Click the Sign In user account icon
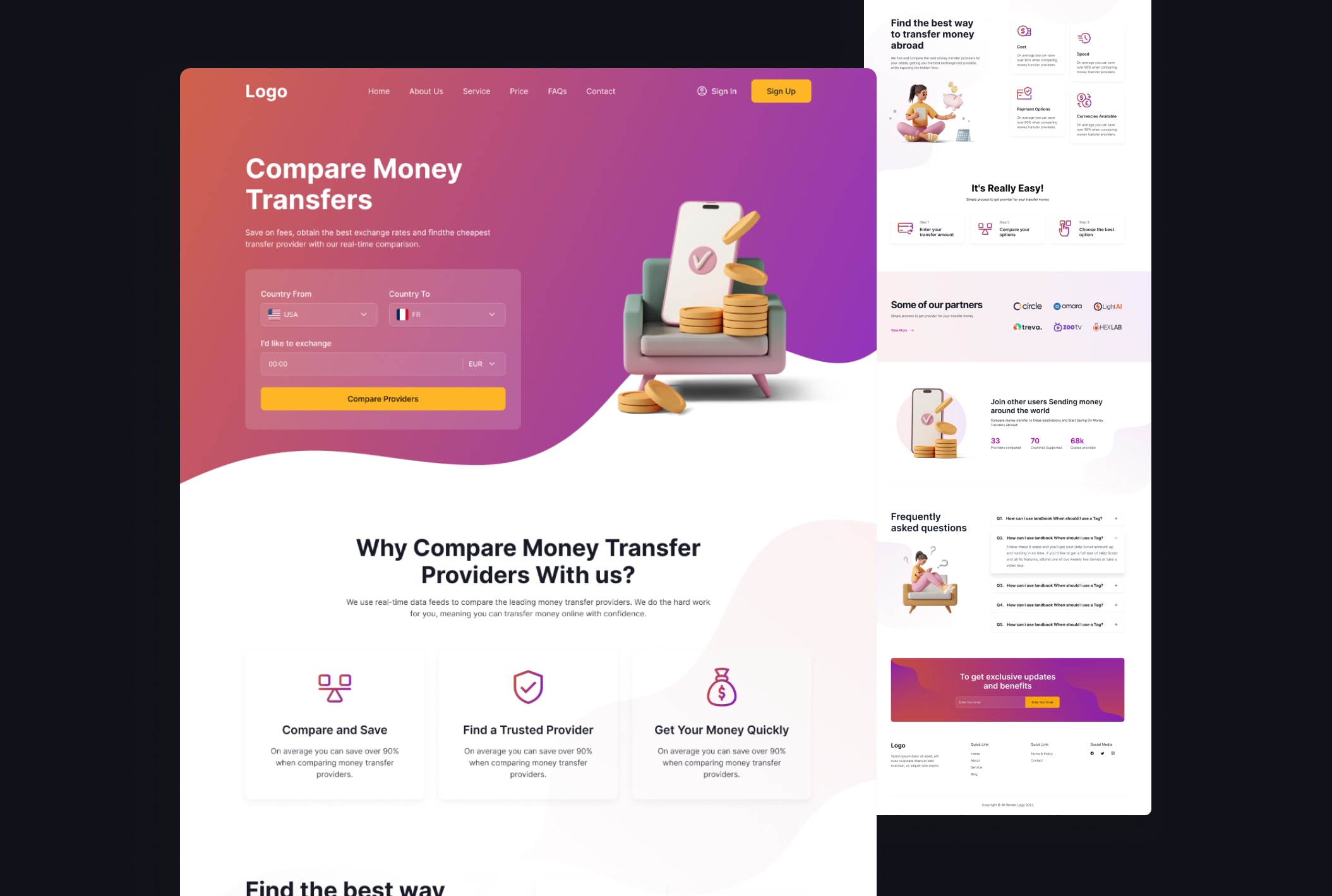1332x896 pixels. point(701,91)
